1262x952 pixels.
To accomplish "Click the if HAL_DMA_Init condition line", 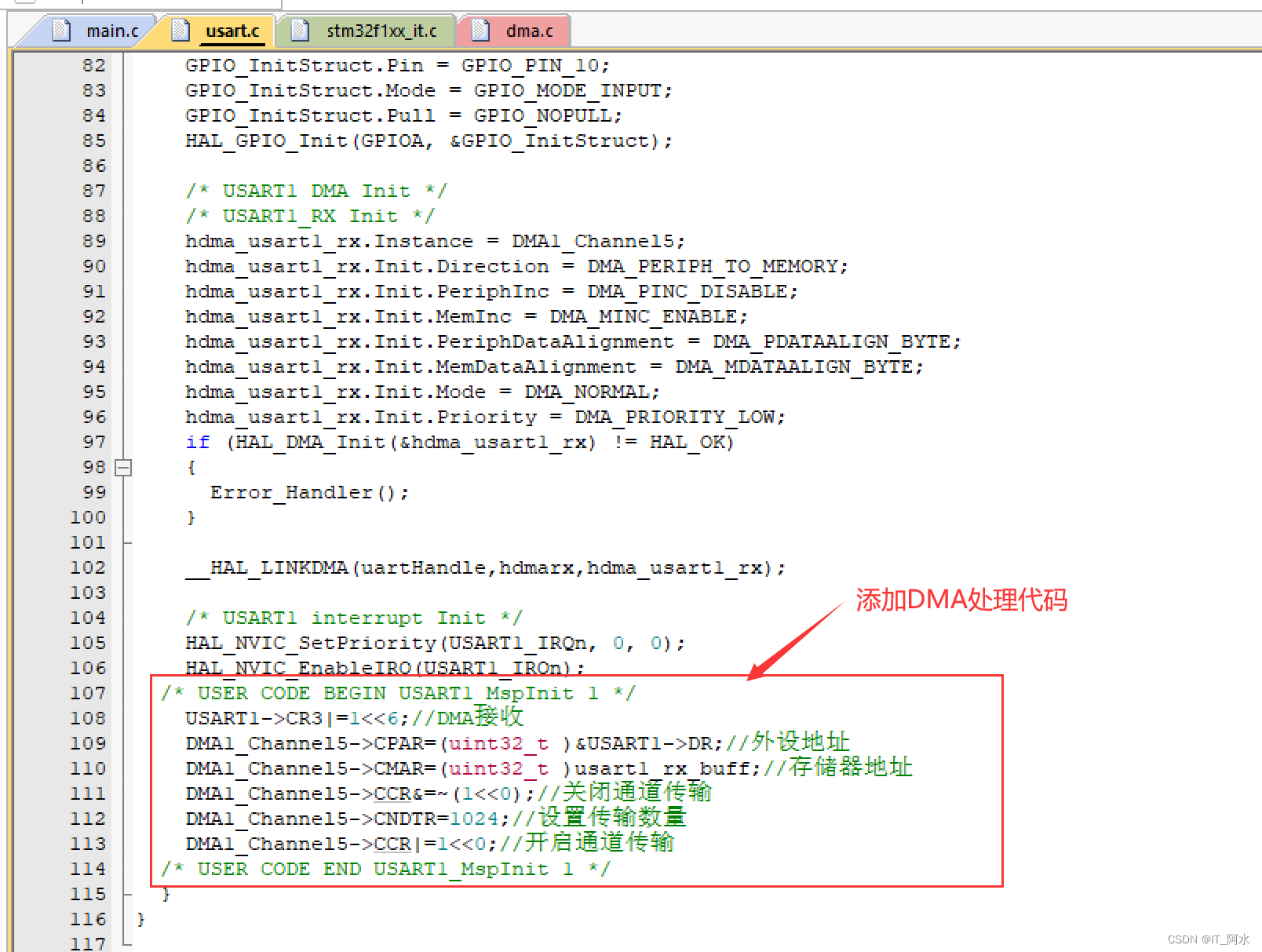I will pyautogui.click(x=460, y=442).
